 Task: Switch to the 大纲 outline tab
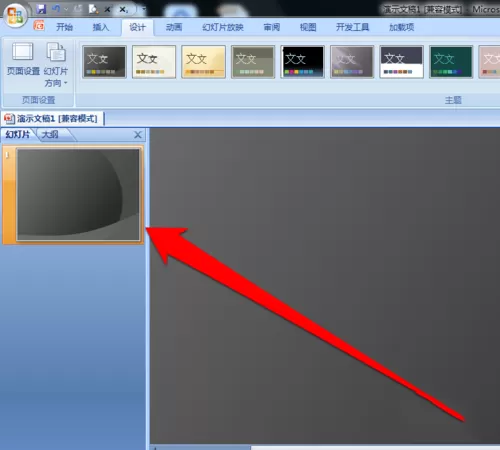(50, 134)
